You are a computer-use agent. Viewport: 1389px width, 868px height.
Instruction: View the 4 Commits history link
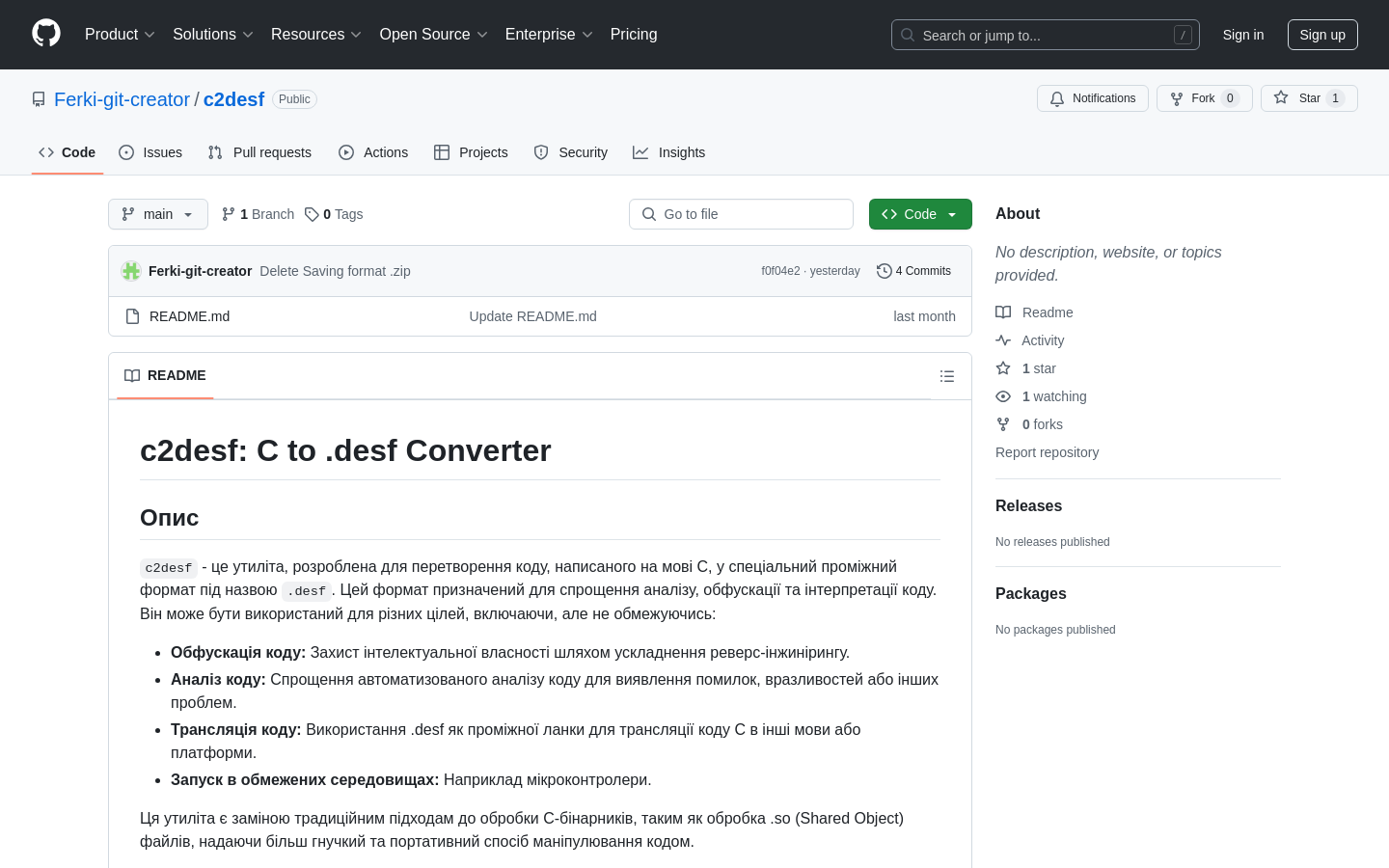tap(913, 271)
